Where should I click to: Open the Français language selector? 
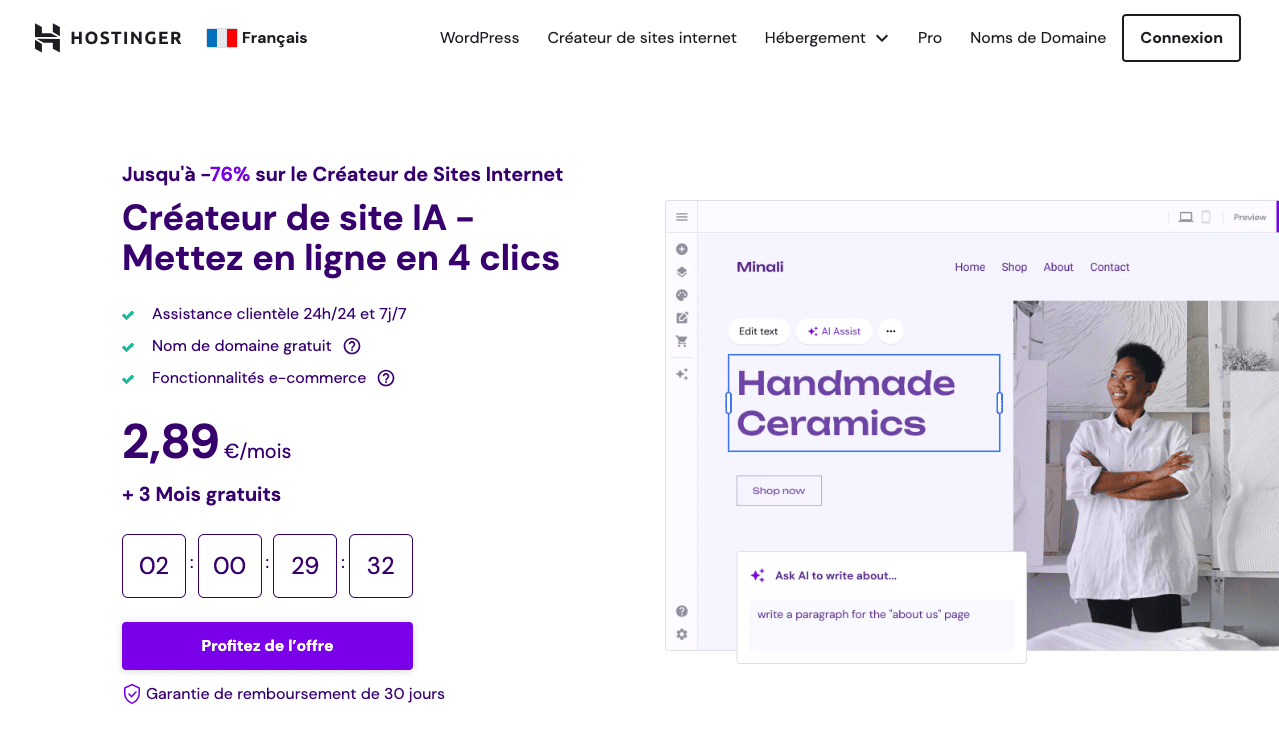257,38
